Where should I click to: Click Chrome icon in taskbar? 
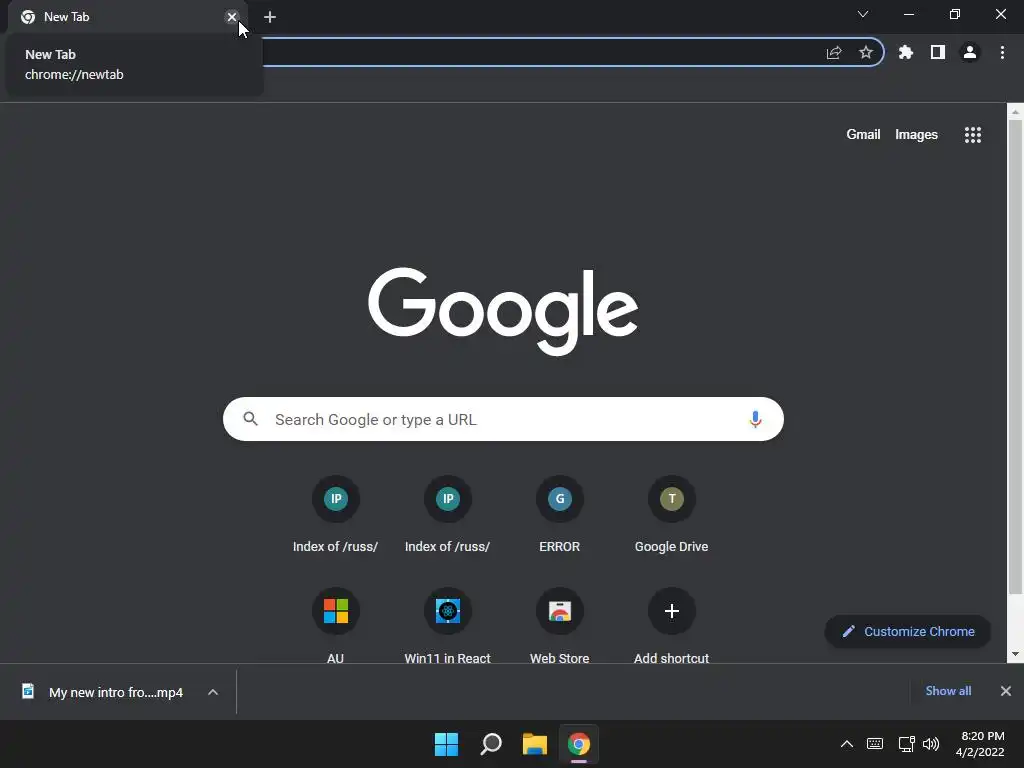579,744
